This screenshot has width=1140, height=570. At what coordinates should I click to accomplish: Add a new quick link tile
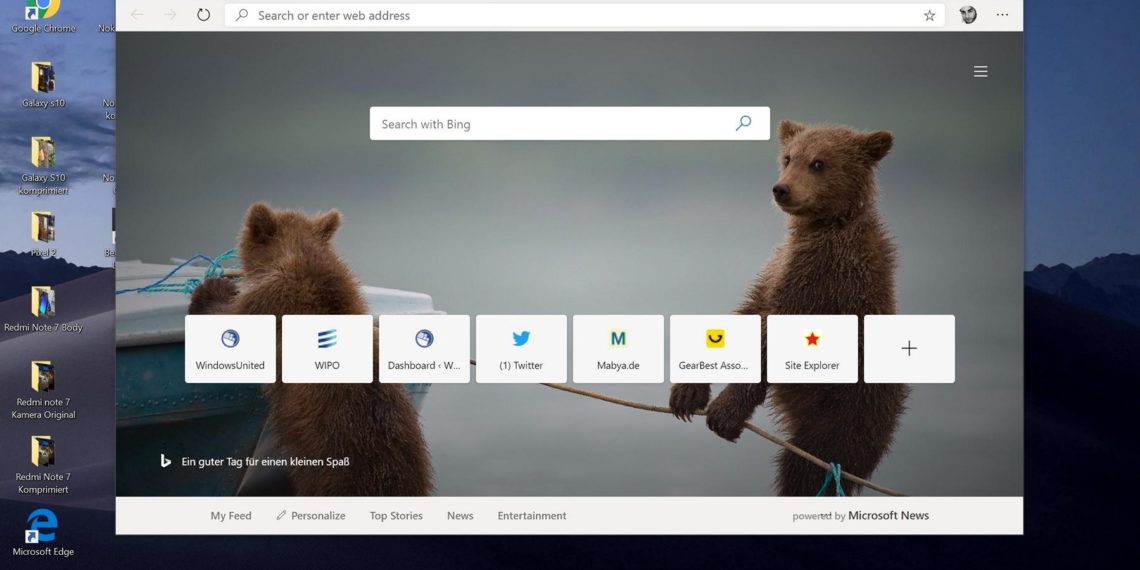909,349
